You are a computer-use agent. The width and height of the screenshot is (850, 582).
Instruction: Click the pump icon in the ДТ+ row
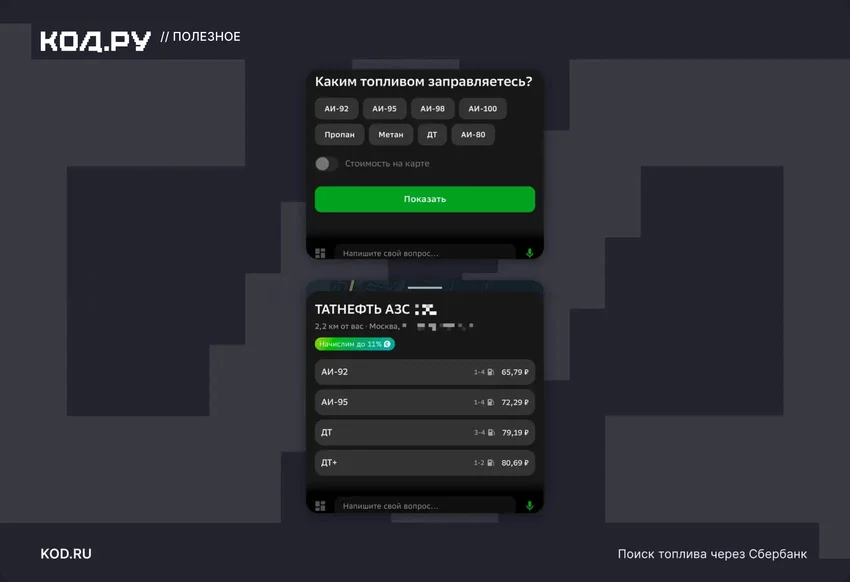coord(491,463)
